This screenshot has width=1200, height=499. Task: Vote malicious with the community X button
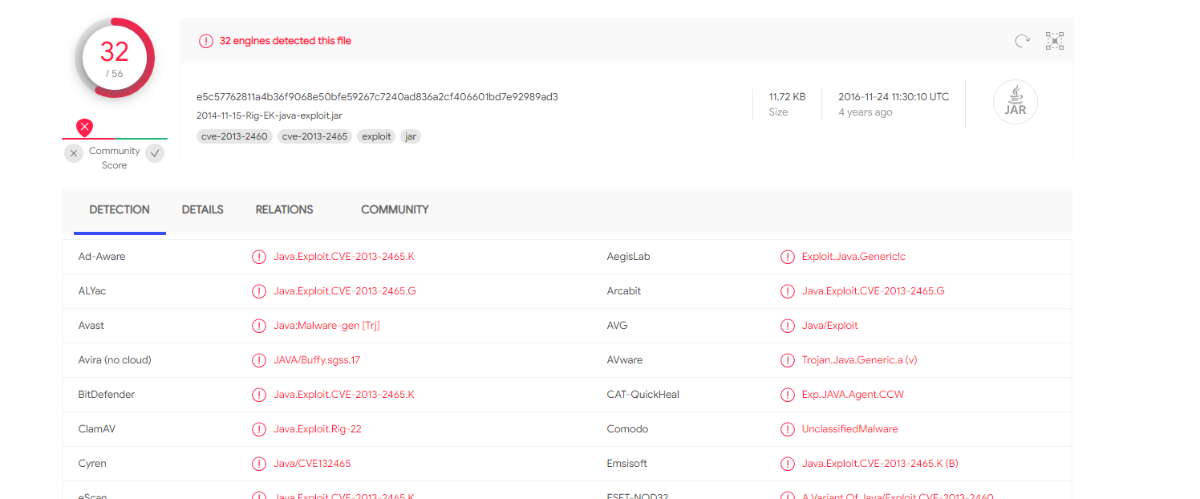74,153
